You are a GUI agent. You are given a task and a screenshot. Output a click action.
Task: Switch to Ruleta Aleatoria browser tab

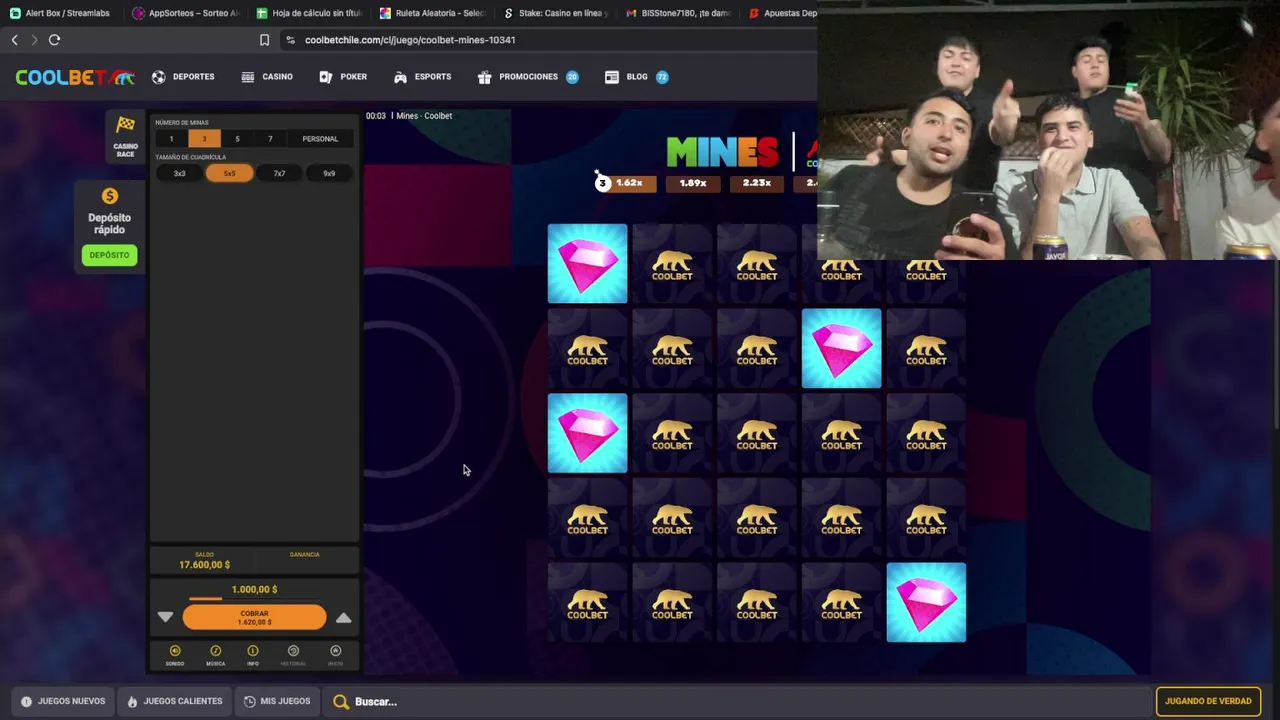tap(432, 13)
